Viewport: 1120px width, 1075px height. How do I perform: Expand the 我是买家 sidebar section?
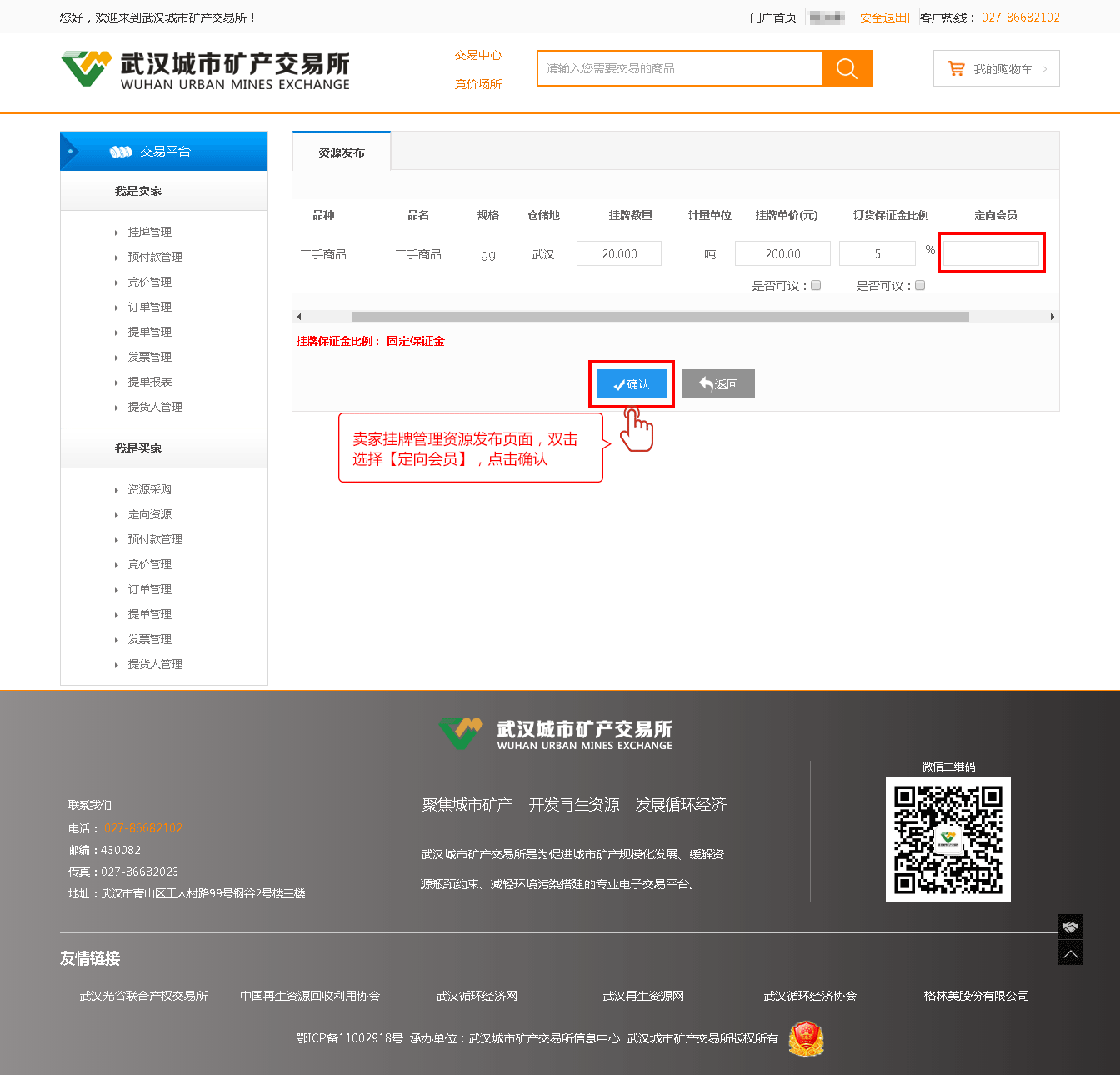tap(138, 448)
